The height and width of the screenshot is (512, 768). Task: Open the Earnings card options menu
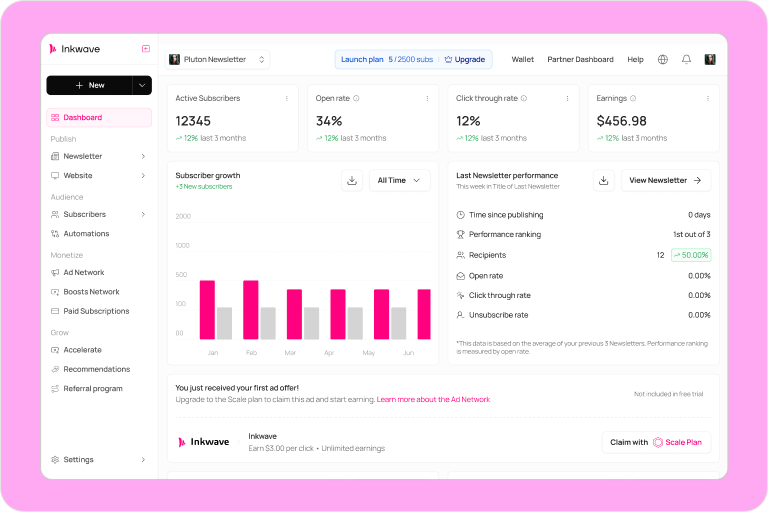pyautogui.click(x=708, y=98)
